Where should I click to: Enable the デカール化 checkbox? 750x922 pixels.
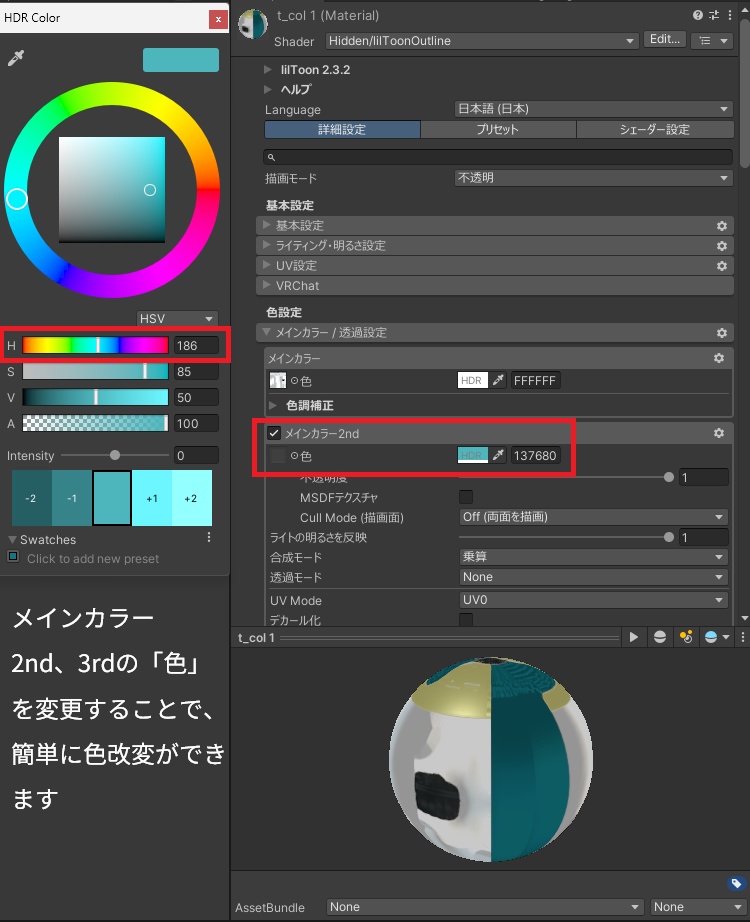[x=466, y=619]
